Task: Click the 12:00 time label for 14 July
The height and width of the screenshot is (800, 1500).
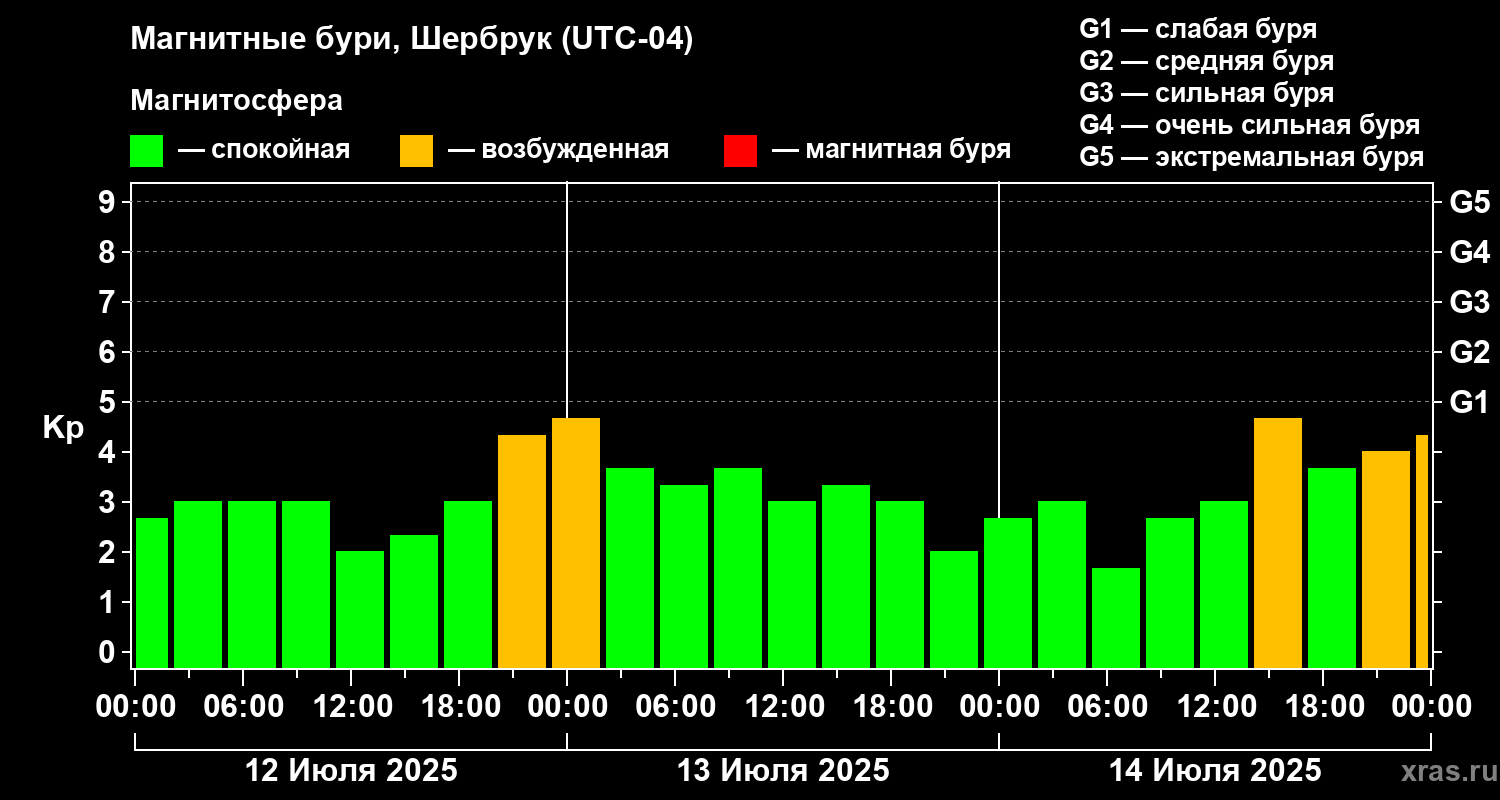Action: (x=1215, y=706)
